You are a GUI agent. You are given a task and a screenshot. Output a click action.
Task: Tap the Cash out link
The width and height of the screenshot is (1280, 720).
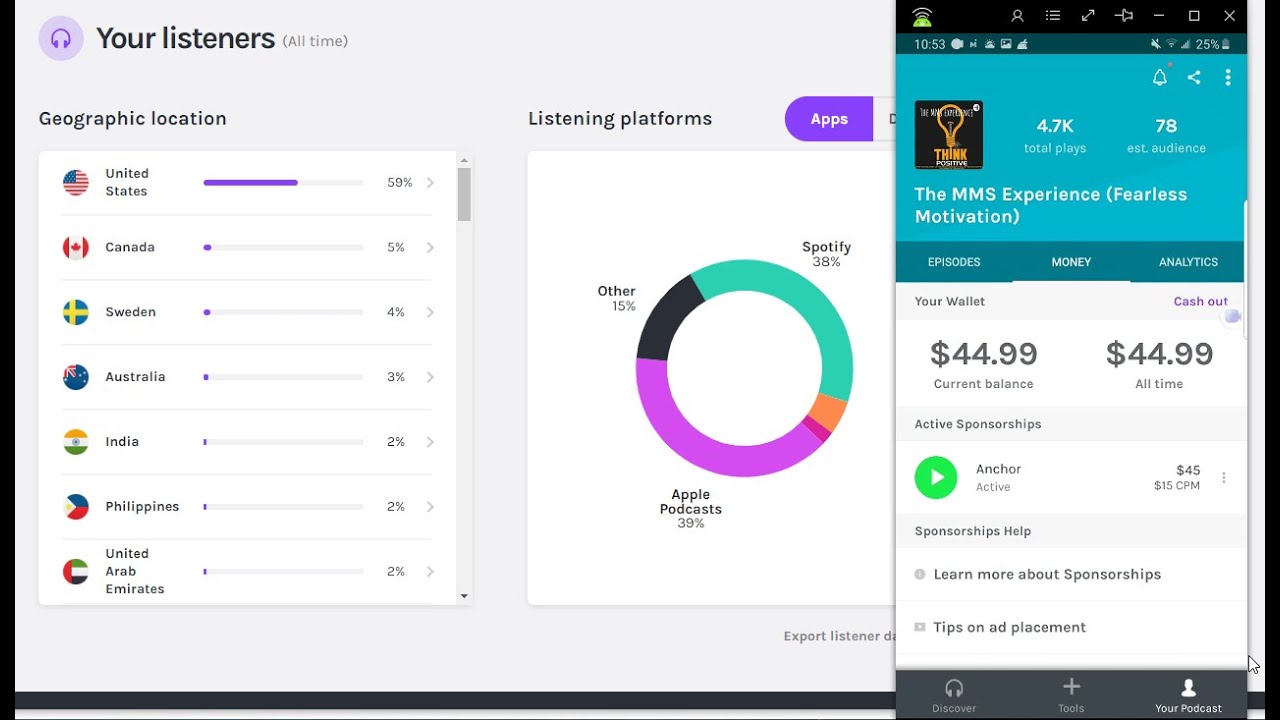tap(1200, 301)
